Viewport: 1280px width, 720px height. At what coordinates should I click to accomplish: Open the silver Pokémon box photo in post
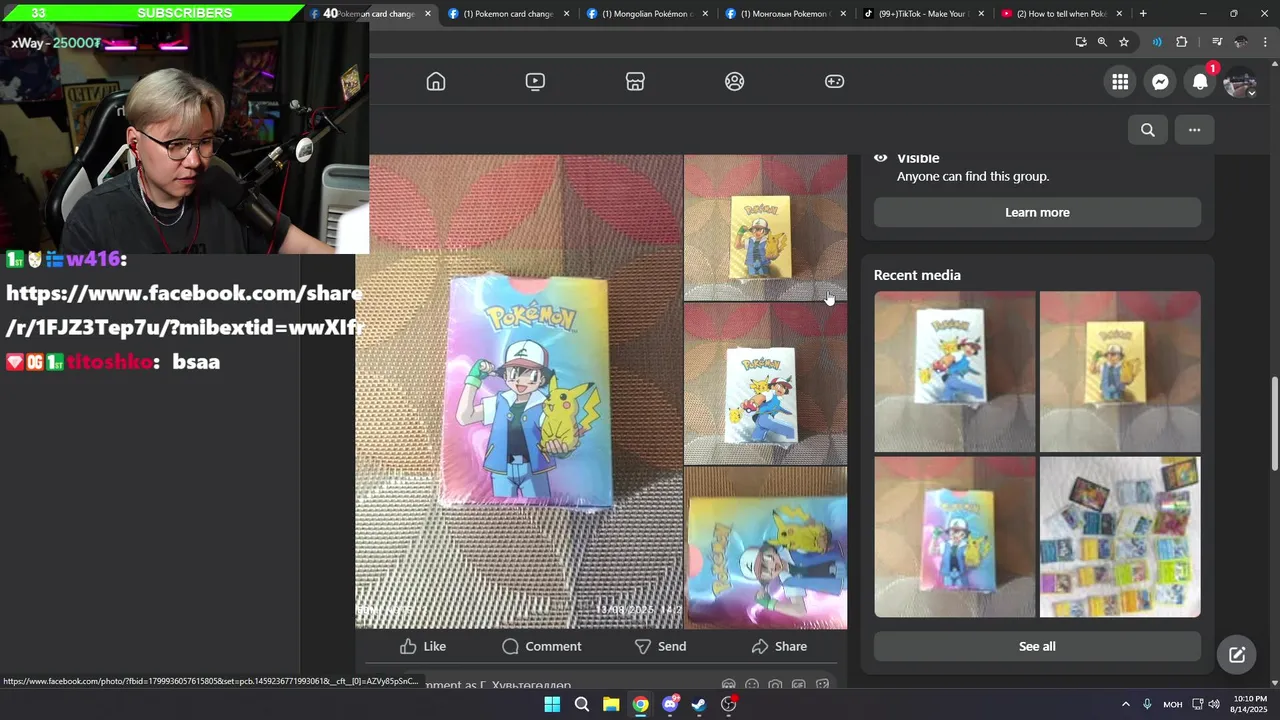pos(765,384)
